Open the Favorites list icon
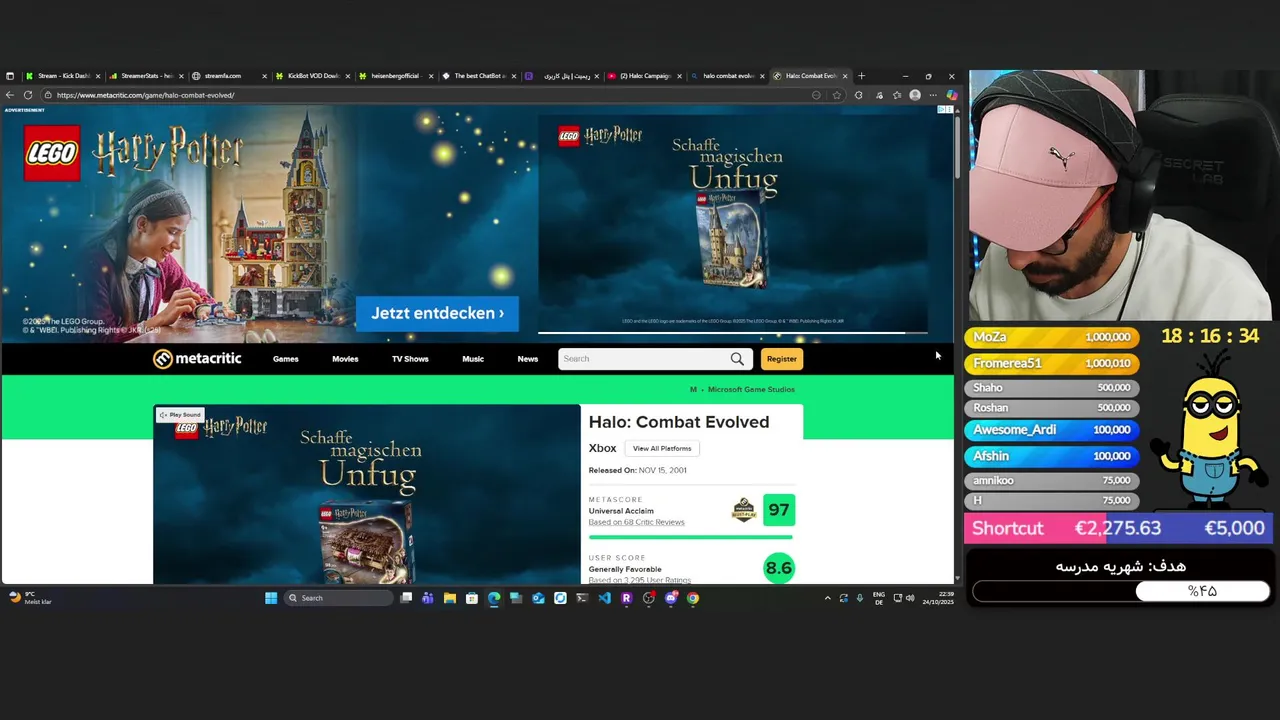Screen dimensions: 1280x720 (x=897, y=95)
